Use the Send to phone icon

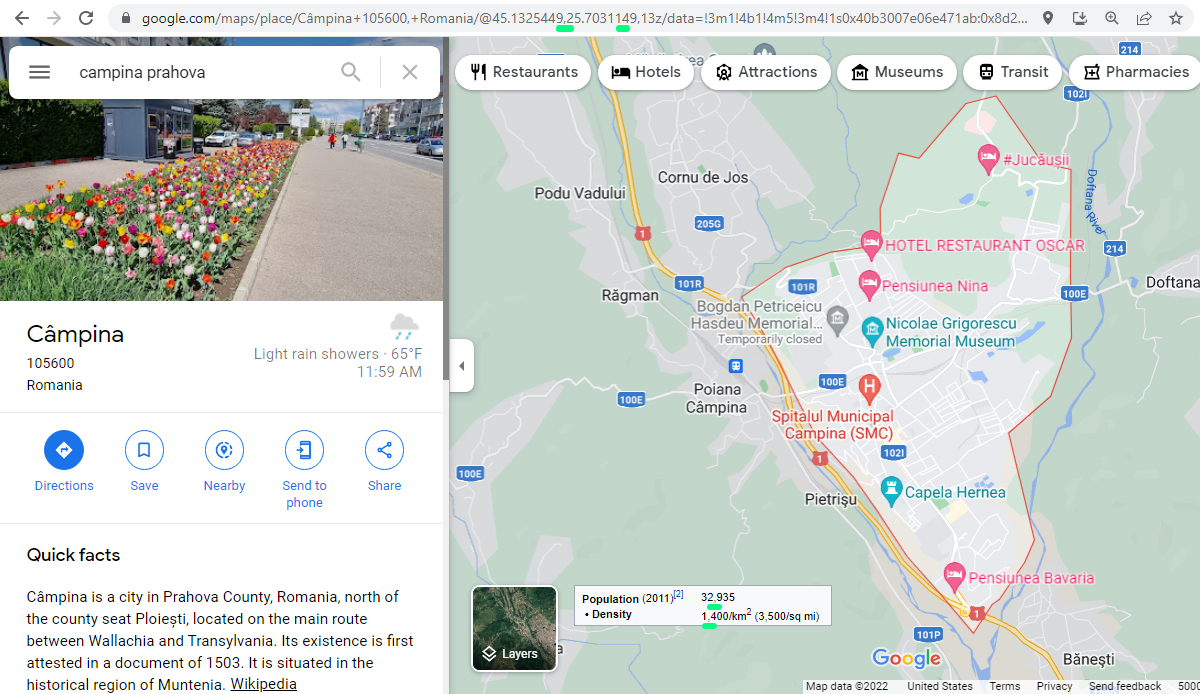pyautogui.click(x=304, y=450)
